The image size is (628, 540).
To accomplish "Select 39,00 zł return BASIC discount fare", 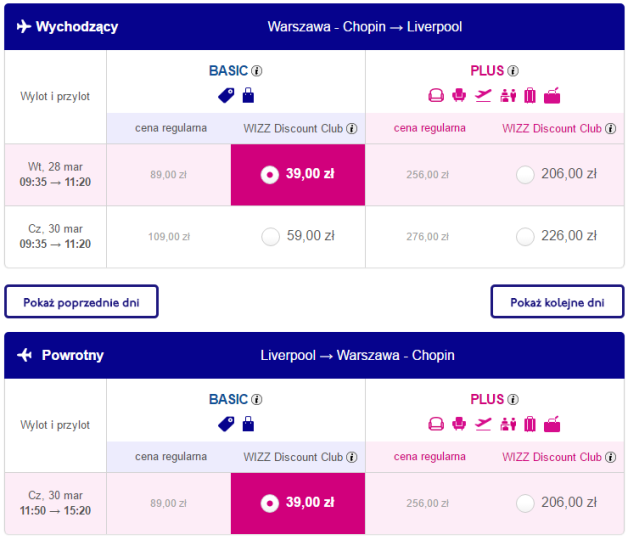I will [298, 503].
